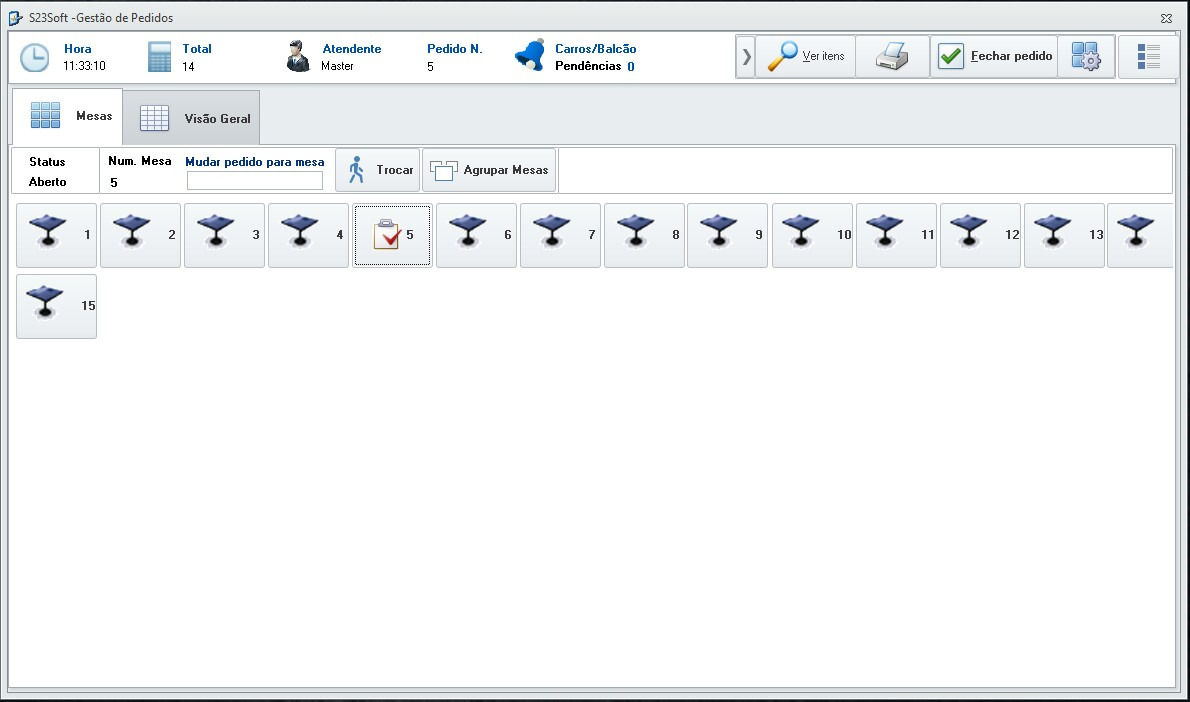
Task: Expand toolbar with the chevron arrow
Action: point(746,57)
